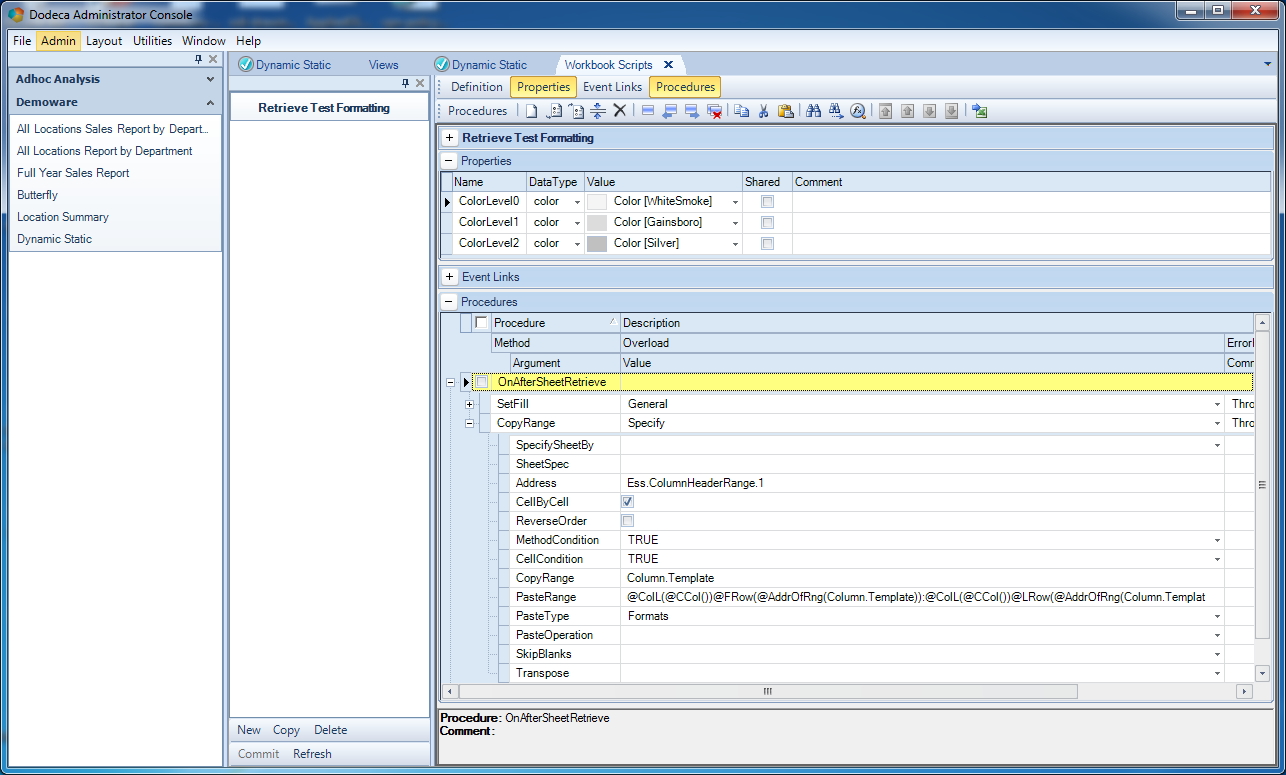Click the Refresh button
The height and width of the screenshot is (775, 1286).
[312, 754]
